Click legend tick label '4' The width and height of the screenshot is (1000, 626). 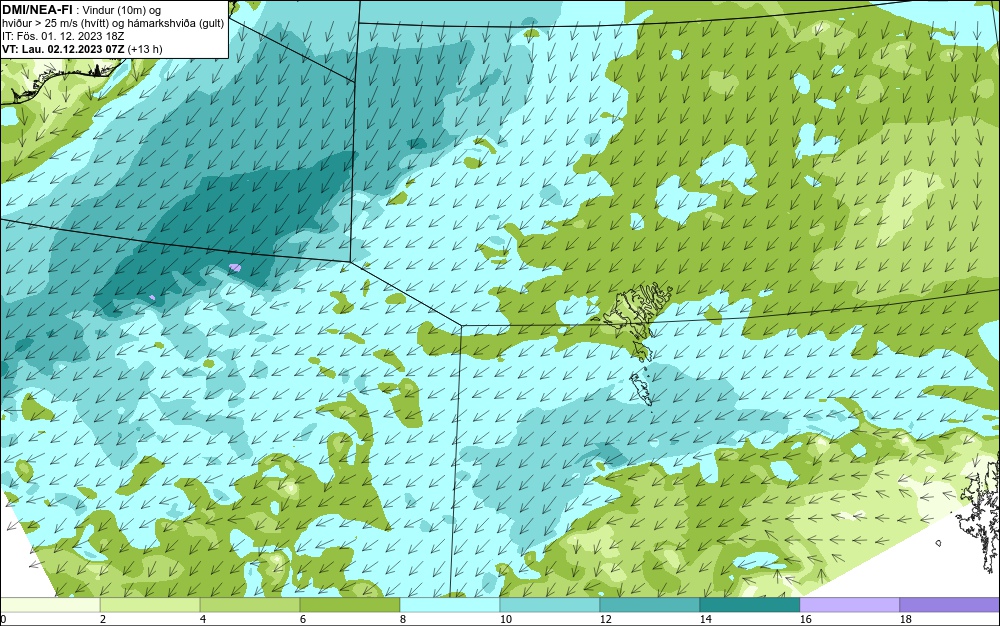(x=203, y=619)
